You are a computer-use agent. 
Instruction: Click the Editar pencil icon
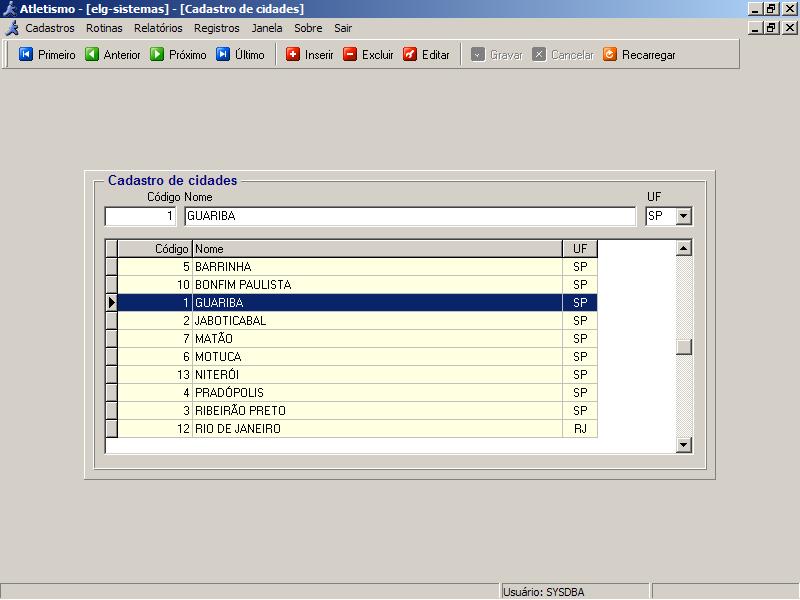point(410,54)
